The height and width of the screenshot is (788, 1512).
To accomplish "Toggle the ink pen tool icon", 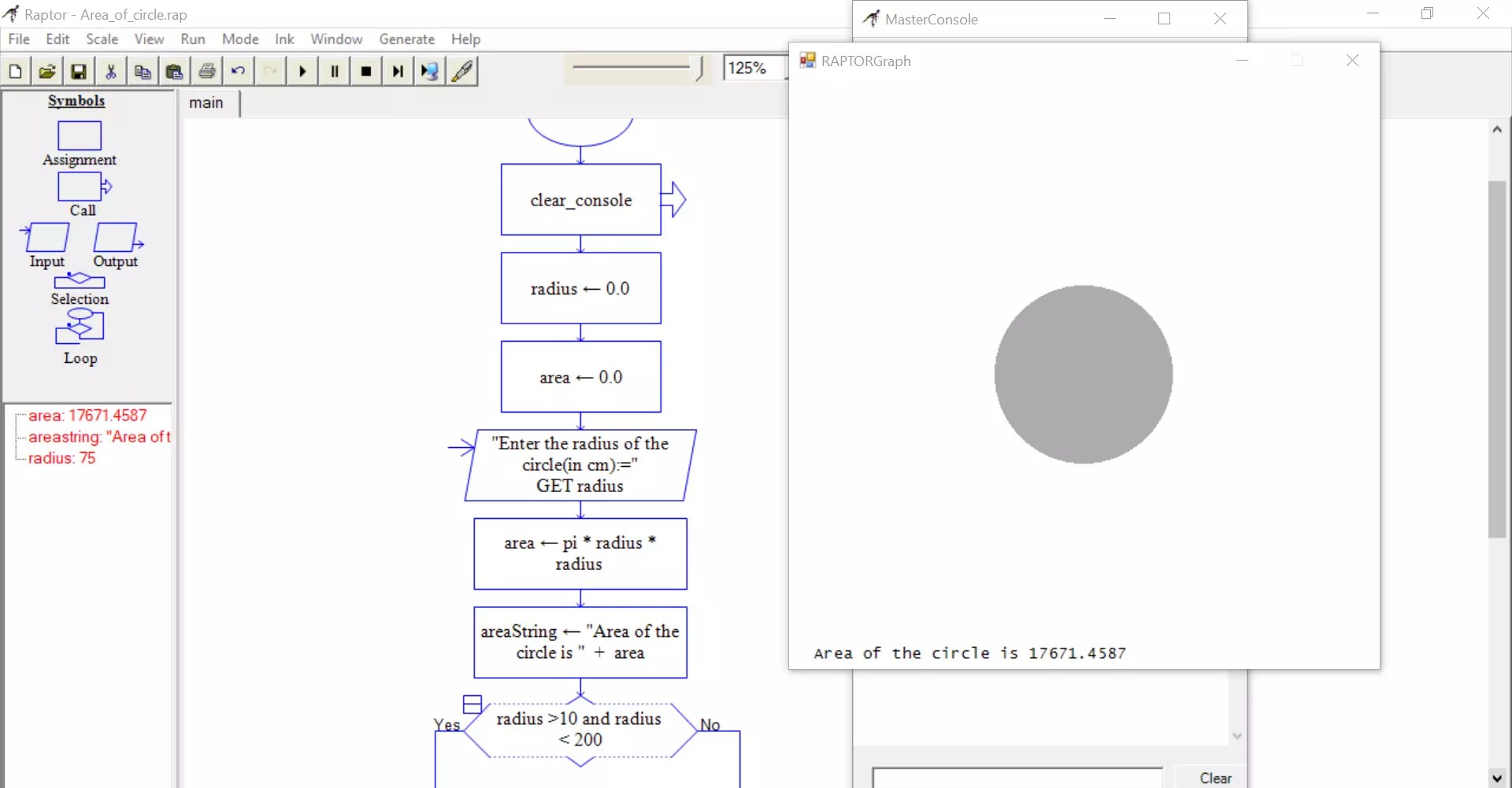I will click(x=463, y=72).
